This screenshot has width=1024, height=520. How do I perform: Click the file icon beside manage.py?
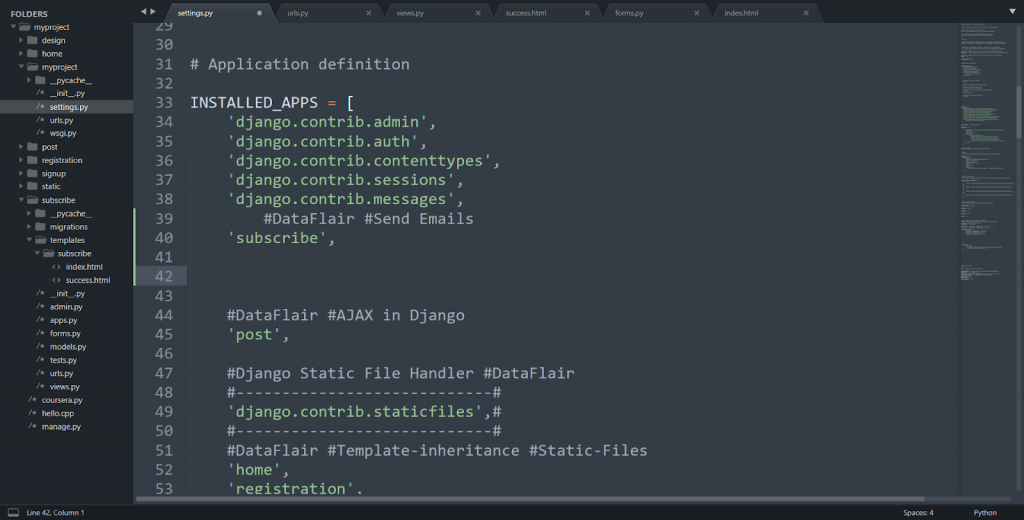pyautogui.click(x=32, y=427)
